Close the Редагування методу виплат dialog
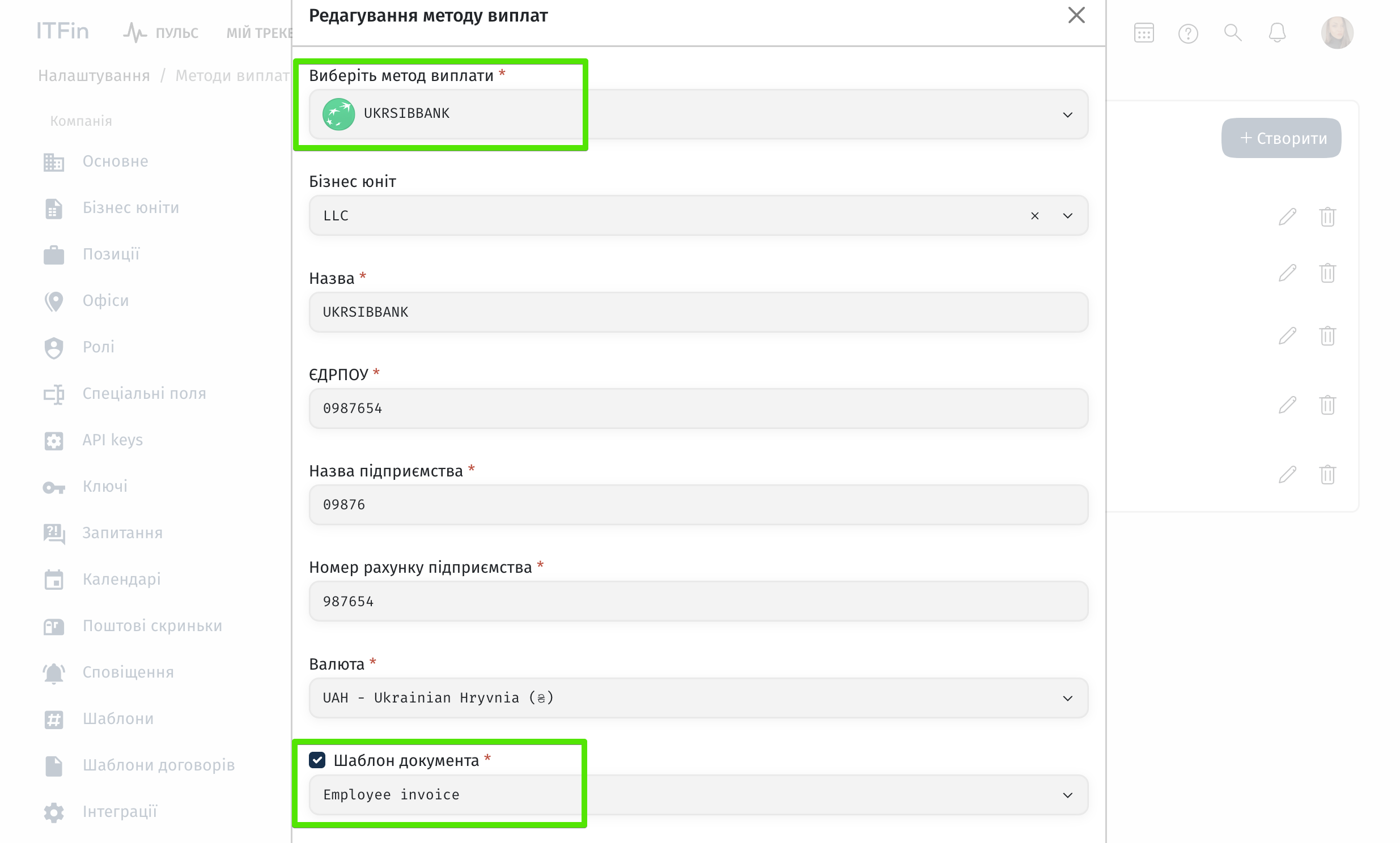 1076,15
